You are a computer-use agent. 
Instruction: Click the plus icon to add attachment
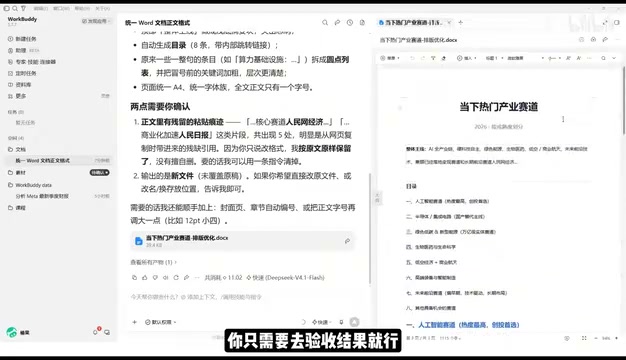point(135,322)
